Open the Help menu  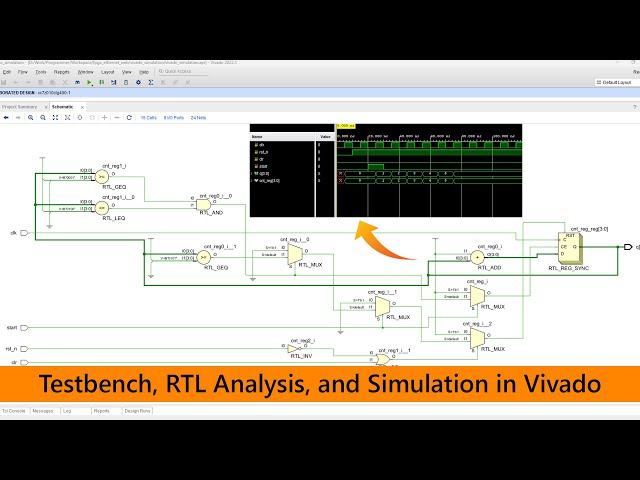(x=144, y=72)
